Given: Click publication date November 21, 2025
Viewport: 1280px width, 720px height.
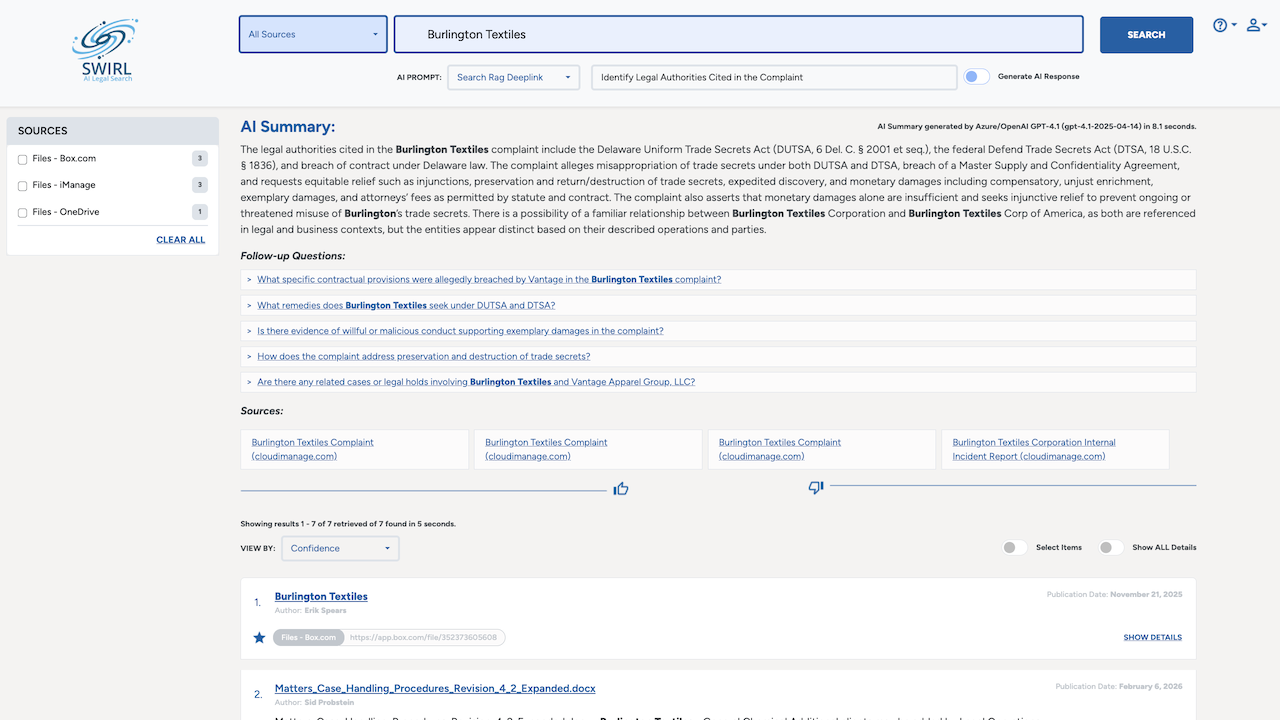Looking at the screenshot, I should pos(1146,594).
